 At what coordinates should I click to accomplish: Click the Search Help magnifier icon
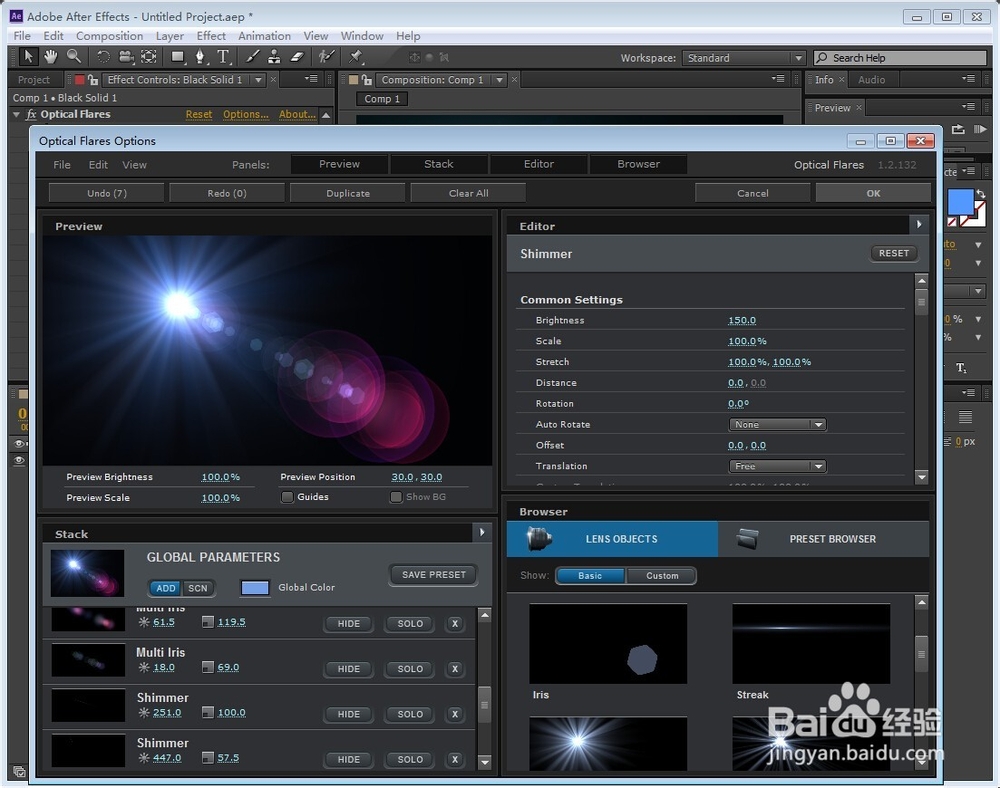[x=822, y=57]
